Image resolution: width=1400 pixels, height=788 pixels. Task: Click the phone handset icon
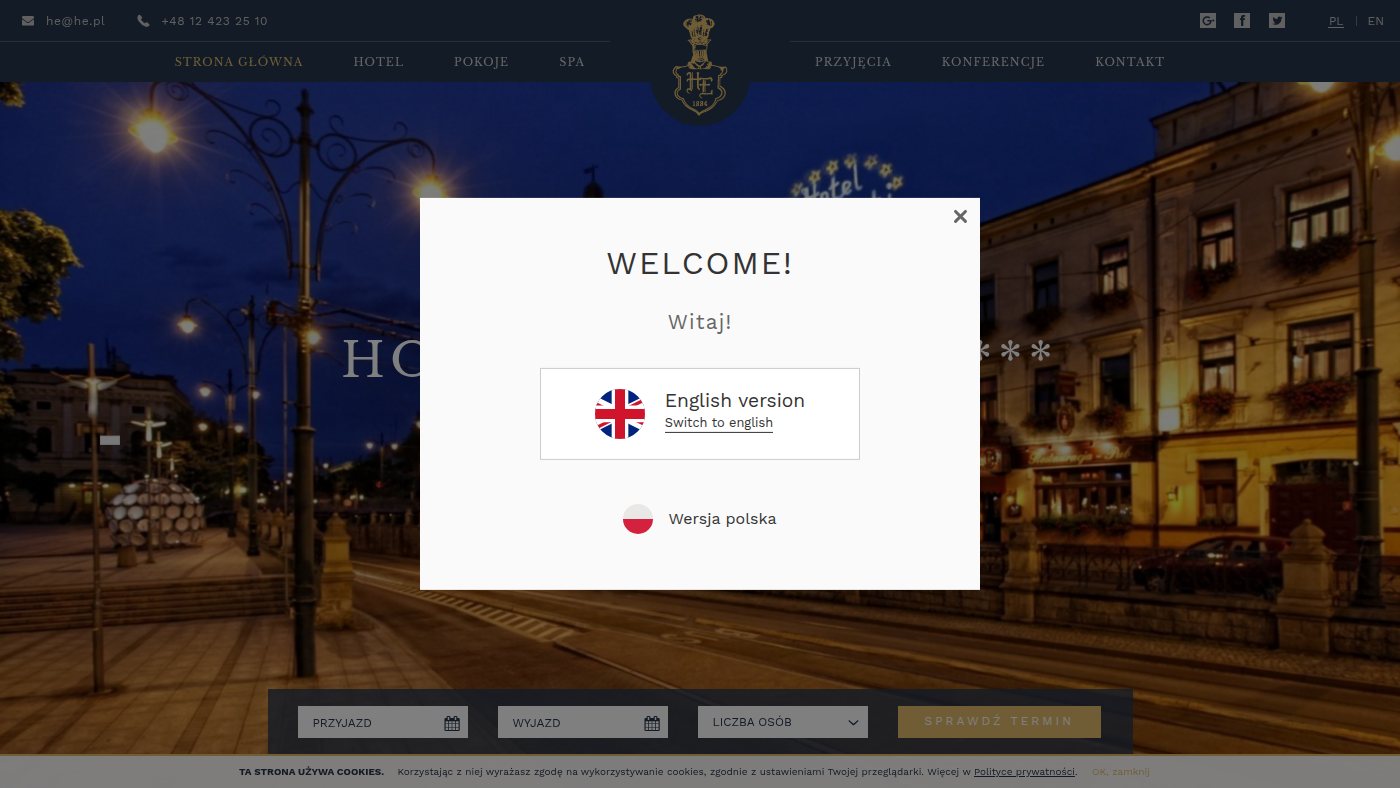coord(143,21)
